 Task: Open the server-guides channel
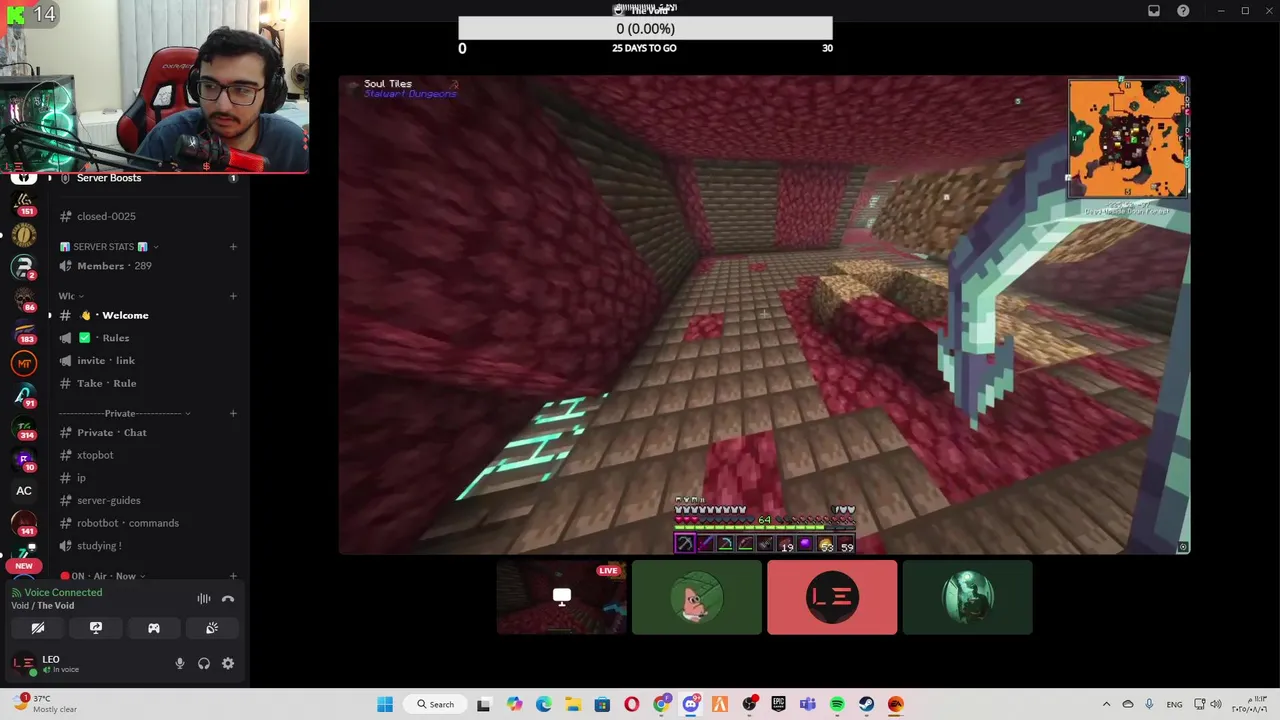tap(148, 500)
